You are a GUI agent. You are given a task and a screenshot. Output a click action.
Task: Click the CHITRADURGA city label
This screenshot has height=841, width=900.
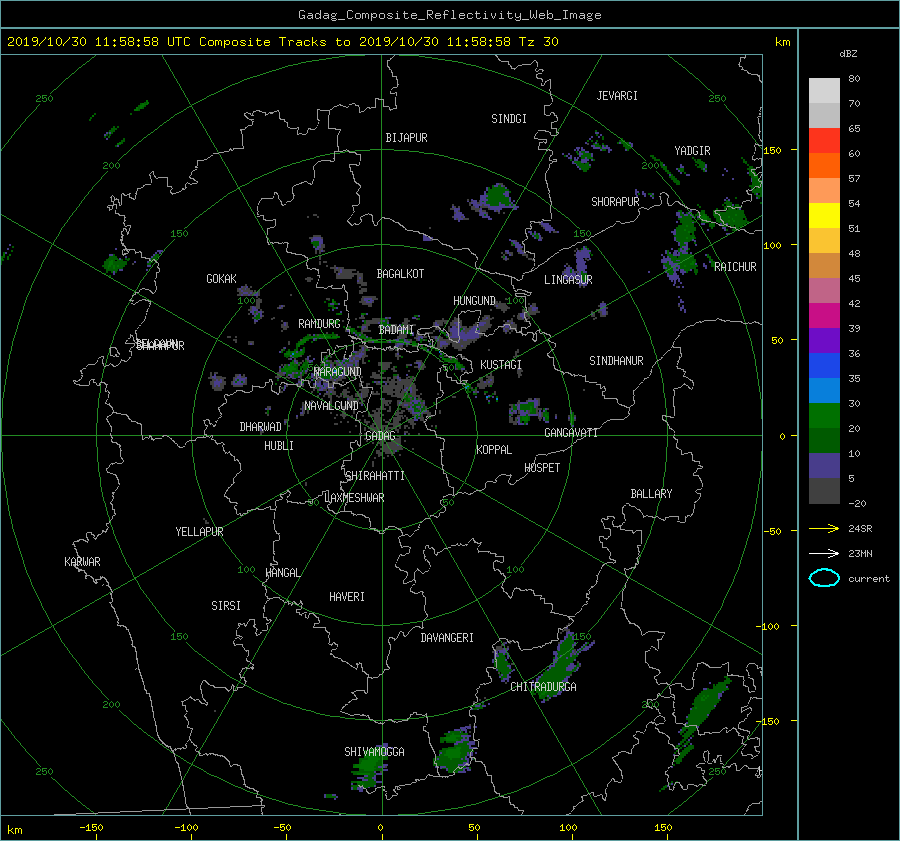pos(543,687)
